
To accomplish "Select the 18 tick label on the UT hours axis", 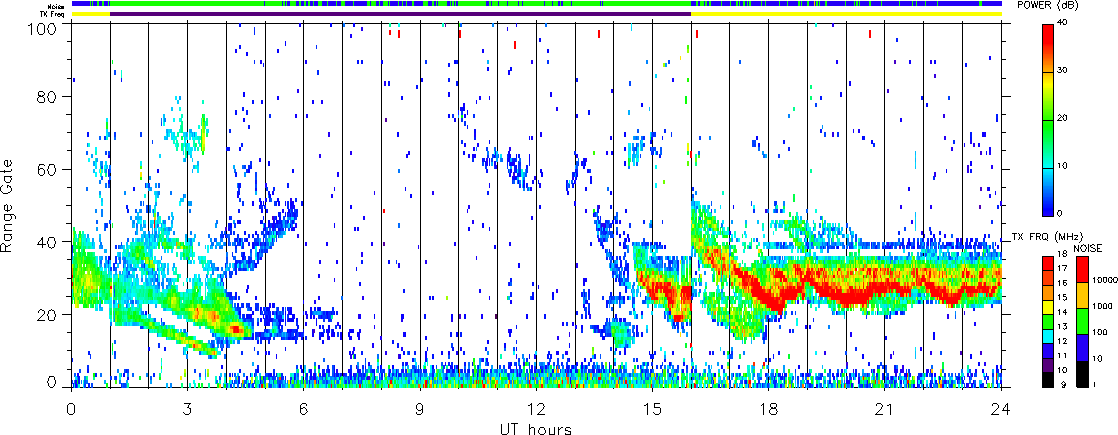I will 769,409.
